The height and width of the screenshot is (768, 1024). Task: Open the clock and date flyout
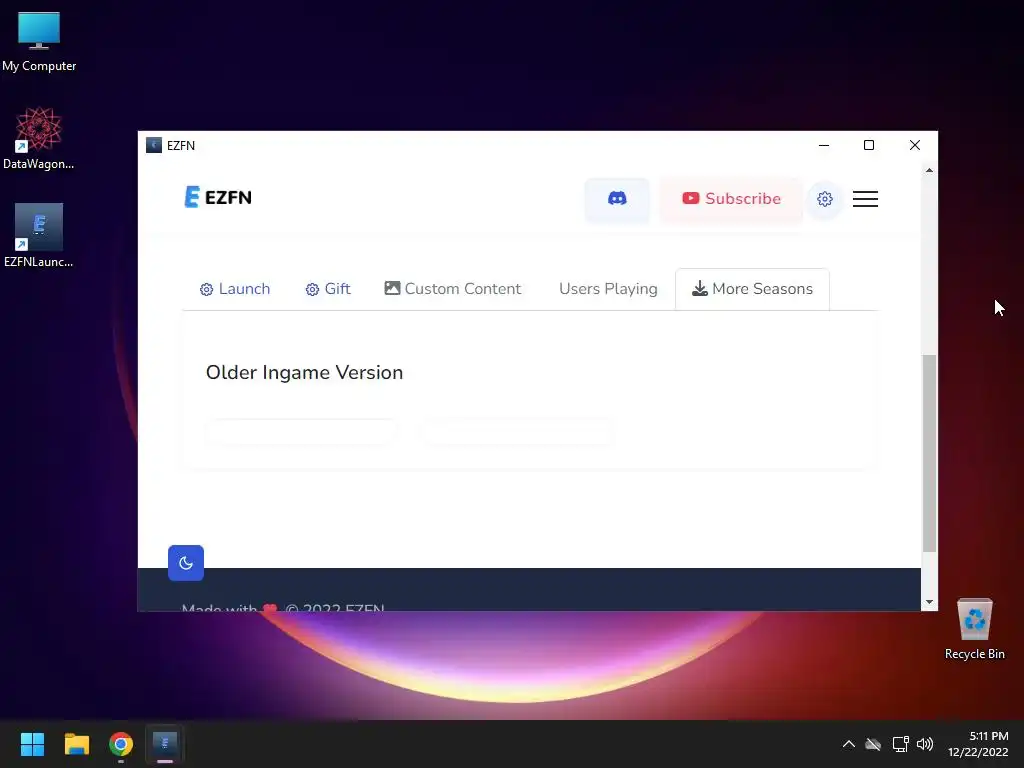[x=978, y=744]
